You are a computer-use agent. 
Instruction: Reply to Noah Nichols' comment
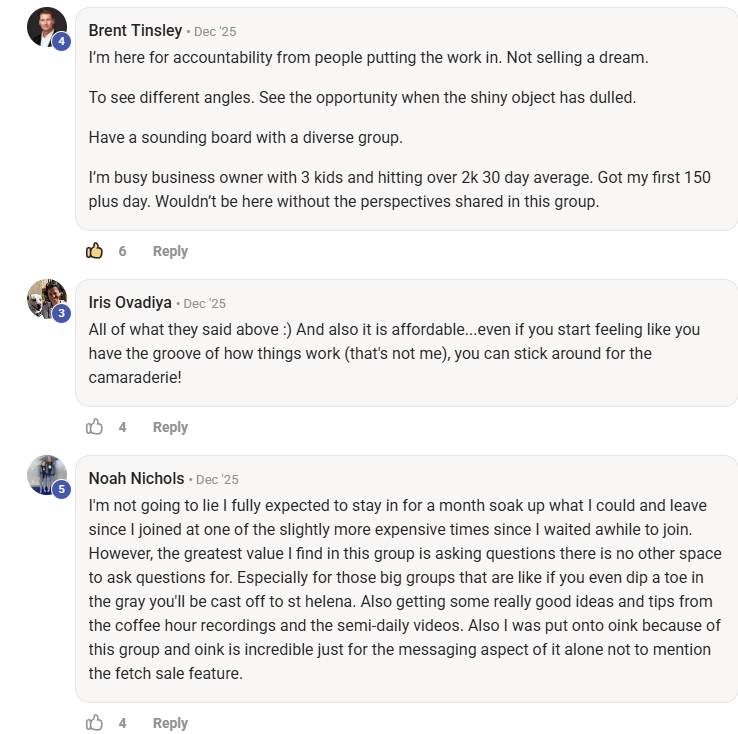coord(170,723)
